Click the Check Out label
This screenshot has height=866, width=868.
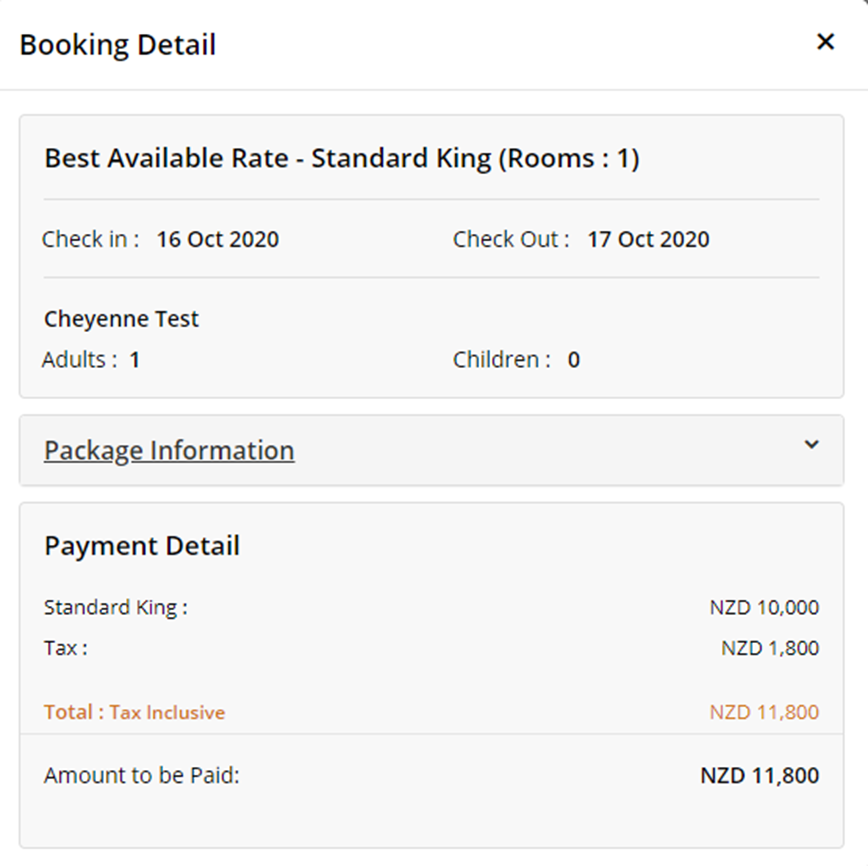[511, 240]
